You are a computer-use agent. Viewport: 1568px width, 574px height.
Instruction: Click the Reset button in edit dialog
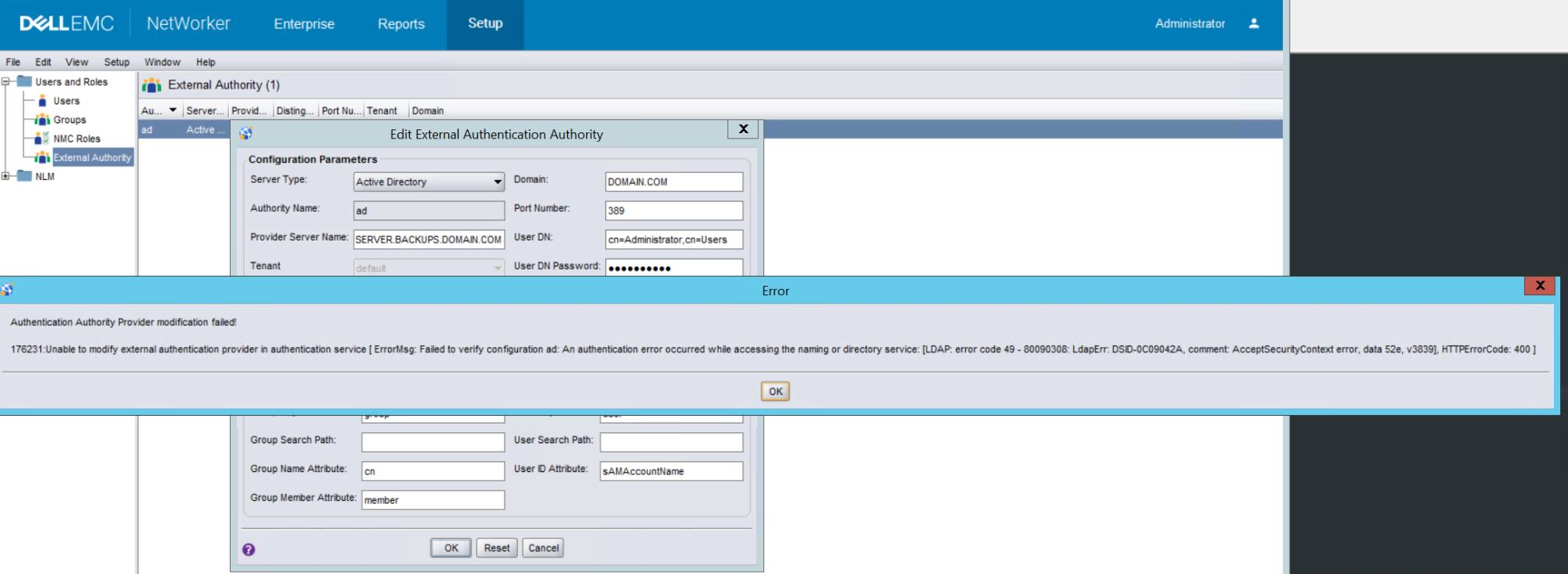pyautogui.click(x=497, y=548)
